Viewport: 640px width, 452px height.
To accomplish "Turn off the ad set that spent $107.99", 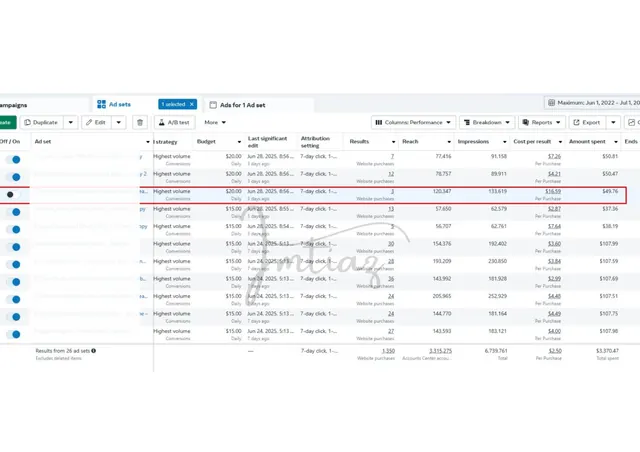I will click(13, 247).
